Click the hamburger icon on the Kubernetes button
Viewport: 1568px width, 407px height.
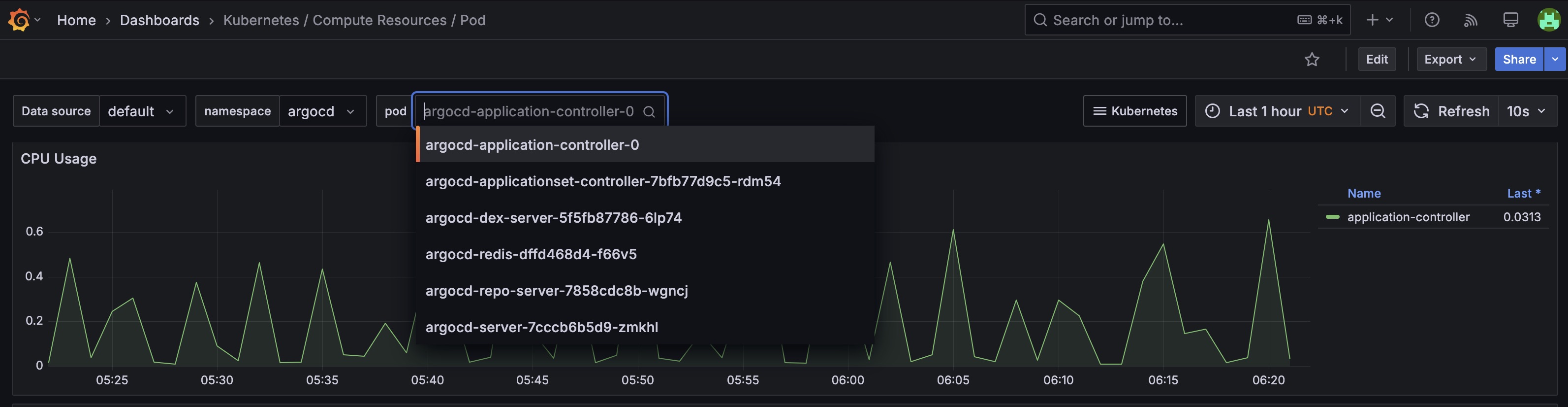(x=1099, y=111)
